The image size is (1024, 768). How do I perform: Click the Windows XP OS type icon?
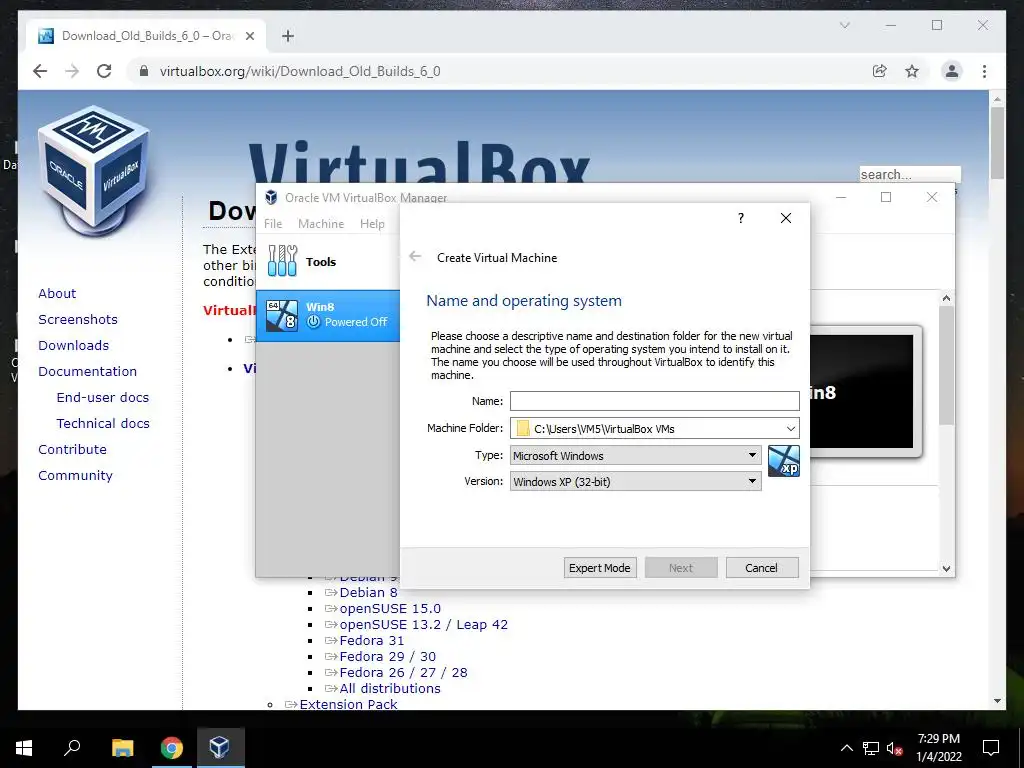coord(784,461)
